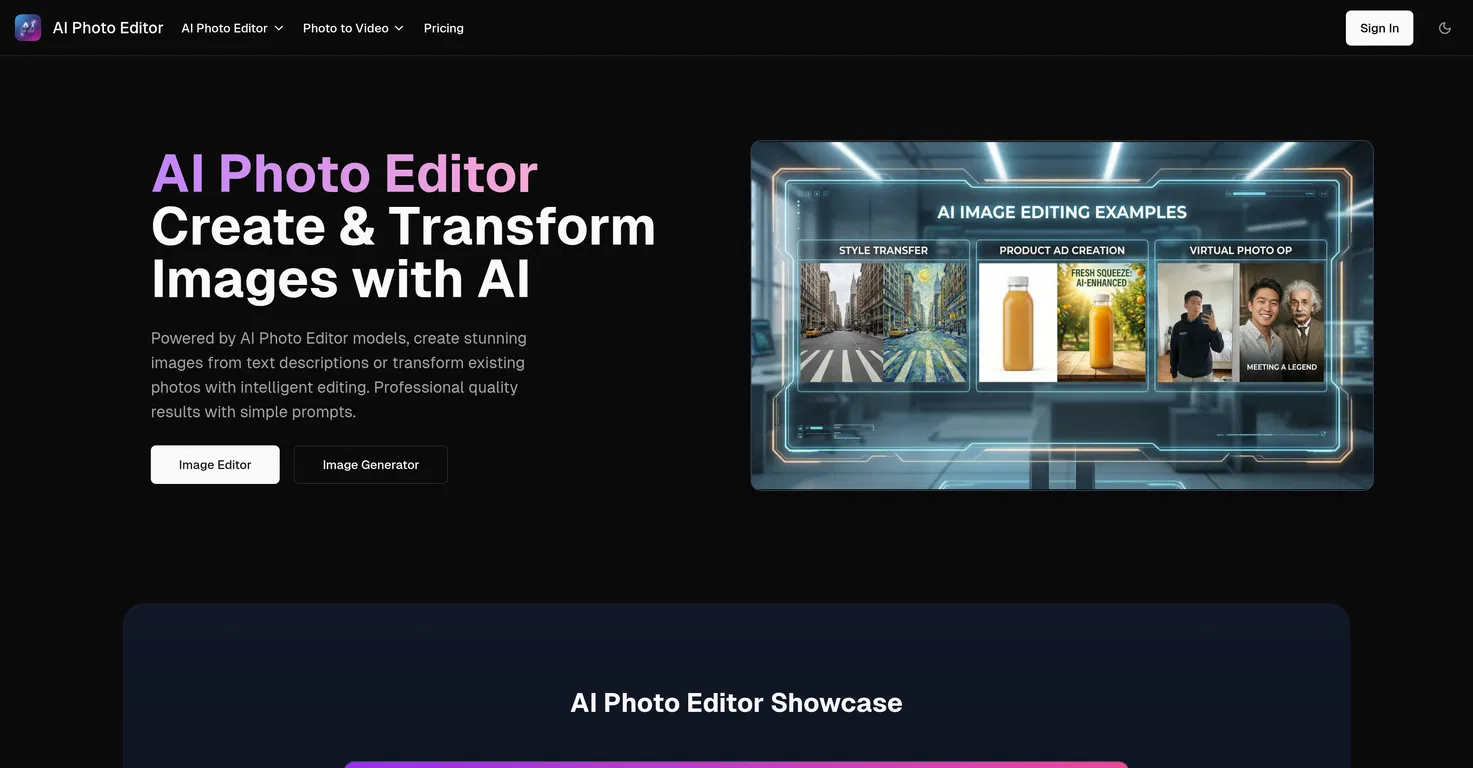Go to the Pricing page

[443, 28]
